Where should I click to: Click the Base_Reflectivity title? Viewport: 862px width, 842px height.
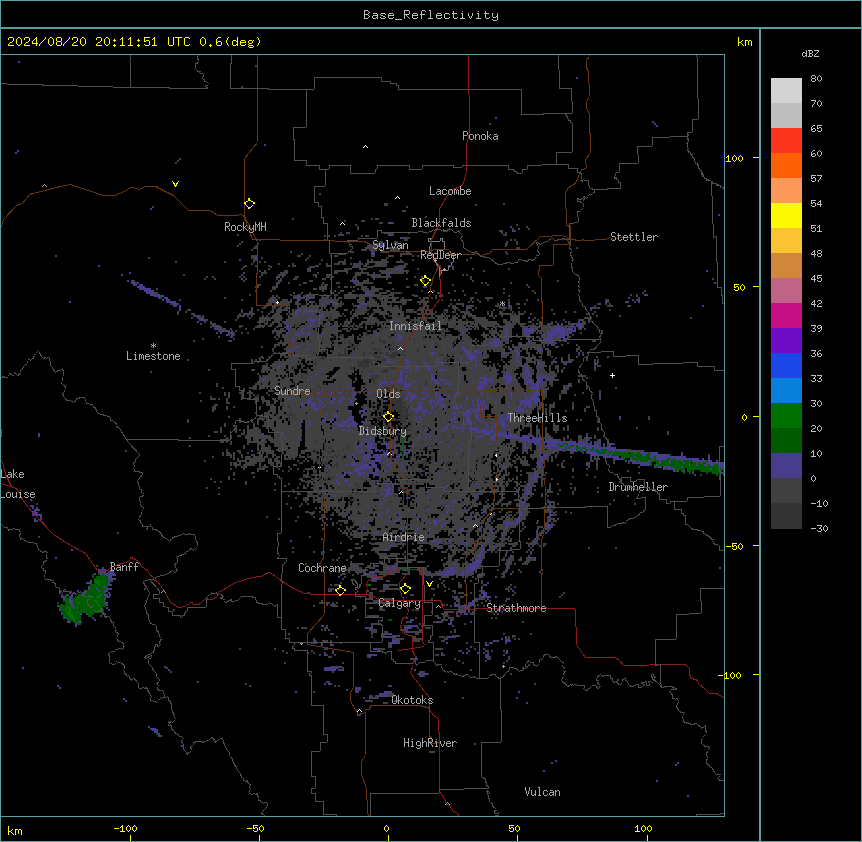pyautogui.click(x=431, y=15)
